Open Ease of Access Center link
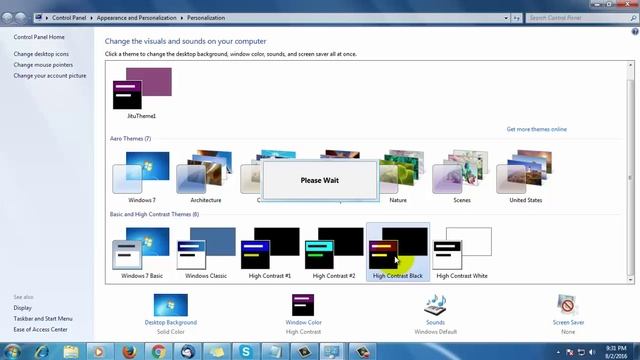640x360 pixels. point(40,329)
